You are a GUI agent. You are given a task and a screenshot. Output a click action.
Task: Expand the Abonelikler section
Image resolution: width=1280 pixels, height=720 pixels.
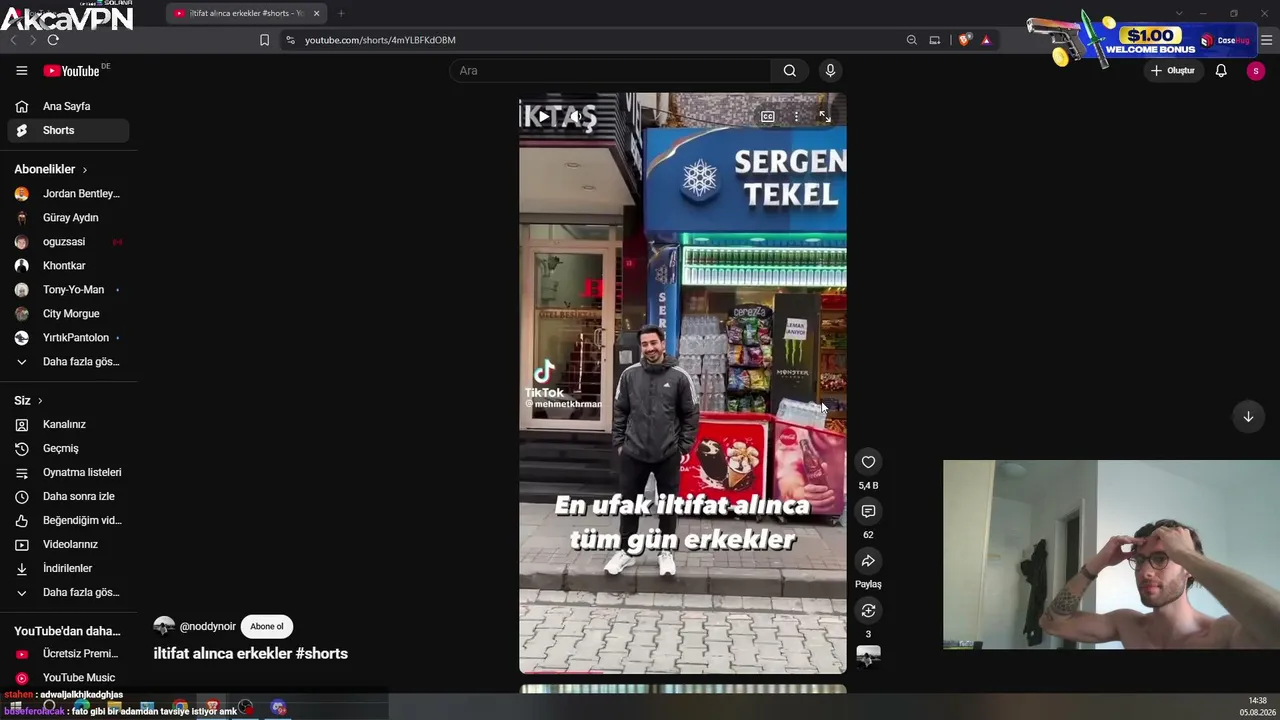[50, 170]
